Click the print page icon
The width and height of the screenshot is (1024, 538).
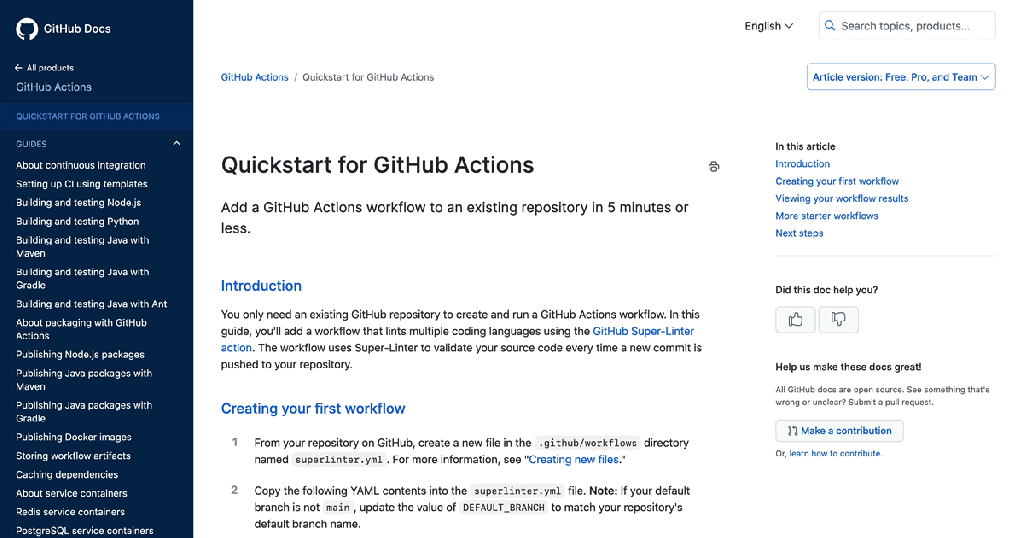[x=713, y=167]
